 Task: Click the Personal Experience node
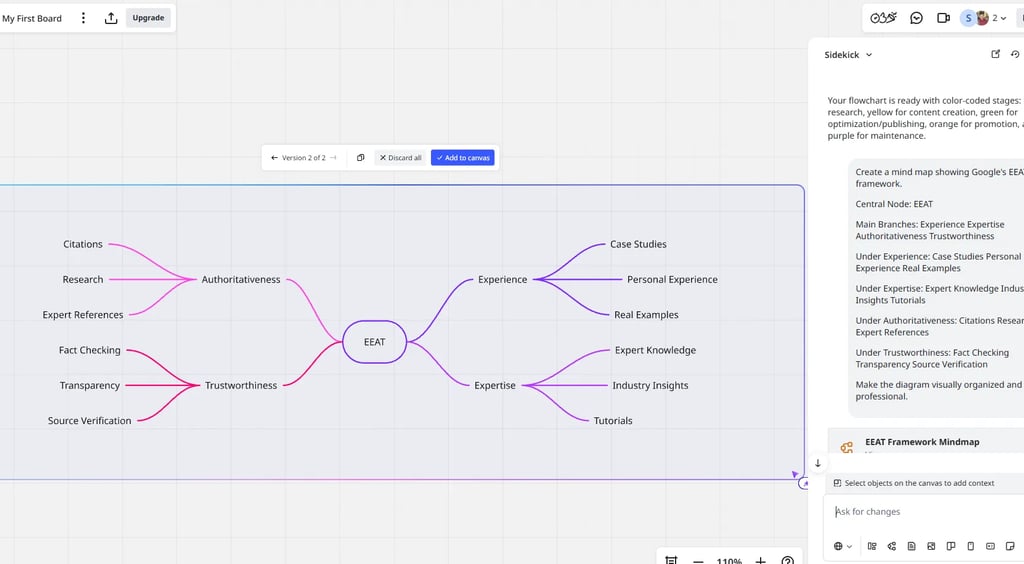[672, 279]
